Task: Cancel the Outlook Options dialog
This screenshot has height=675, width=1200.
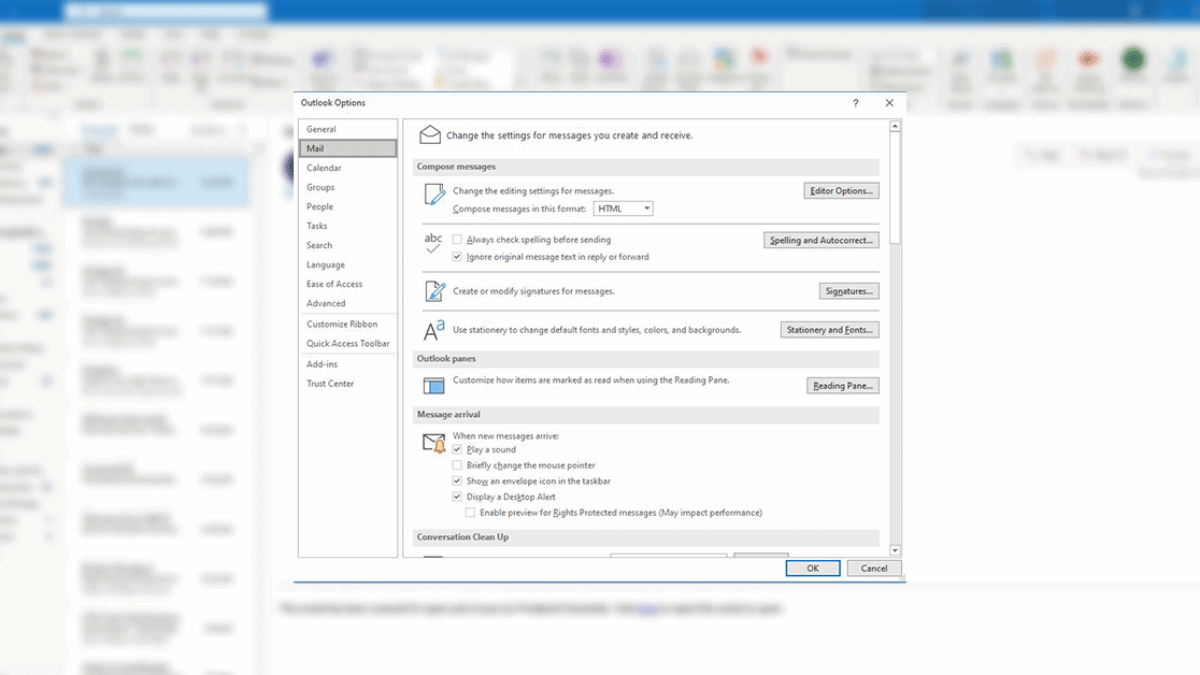Action: click(x=874, y=568)
